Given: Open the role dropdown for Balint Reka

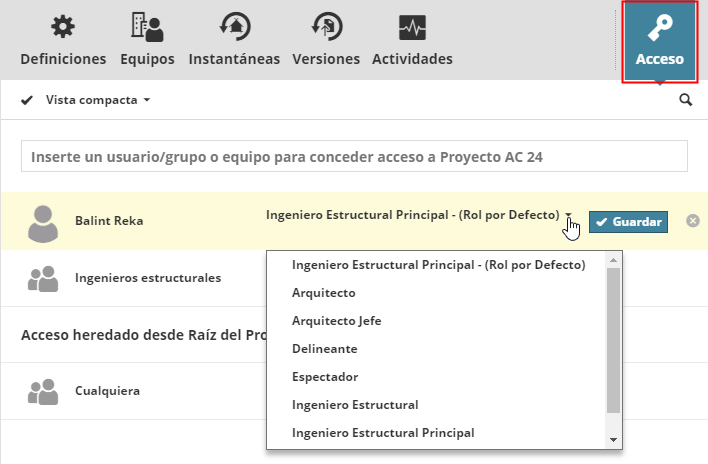Looking at the screenshot, I should (x=568, y=215).
